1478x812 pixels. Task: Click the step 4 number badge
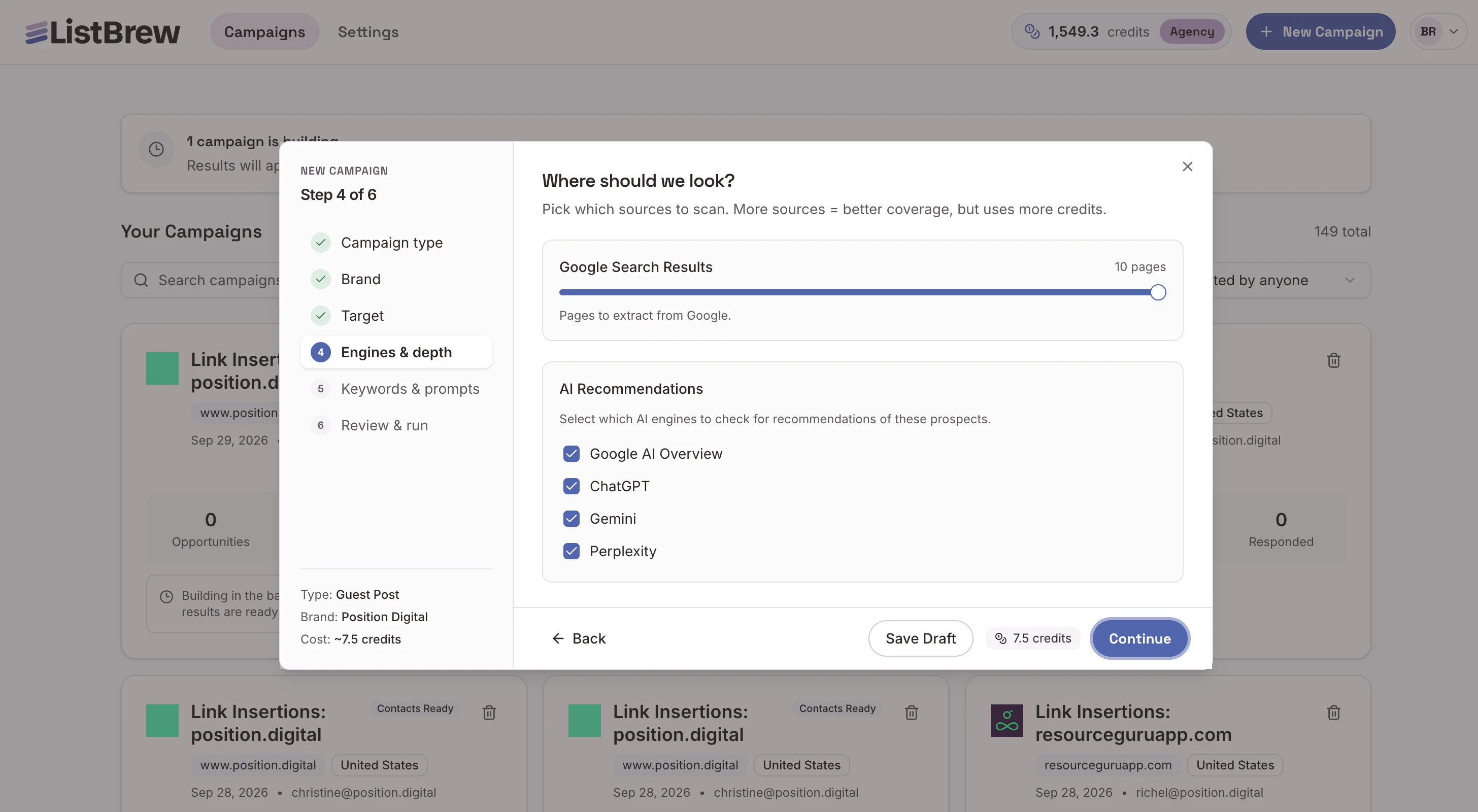pyautogui.click(x=321, y=352)
